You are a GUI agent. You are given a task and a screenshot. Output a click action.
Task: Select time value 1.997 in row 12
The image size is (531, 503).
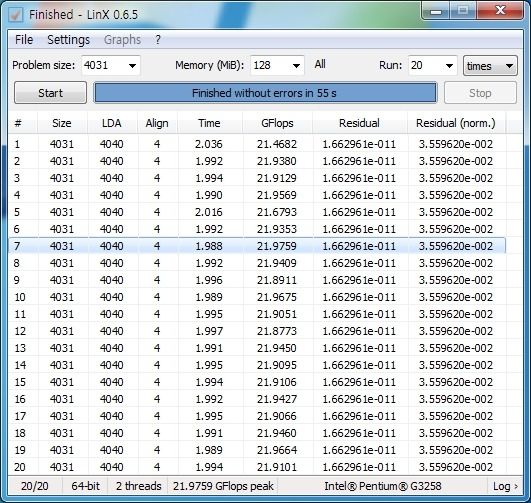209,331
